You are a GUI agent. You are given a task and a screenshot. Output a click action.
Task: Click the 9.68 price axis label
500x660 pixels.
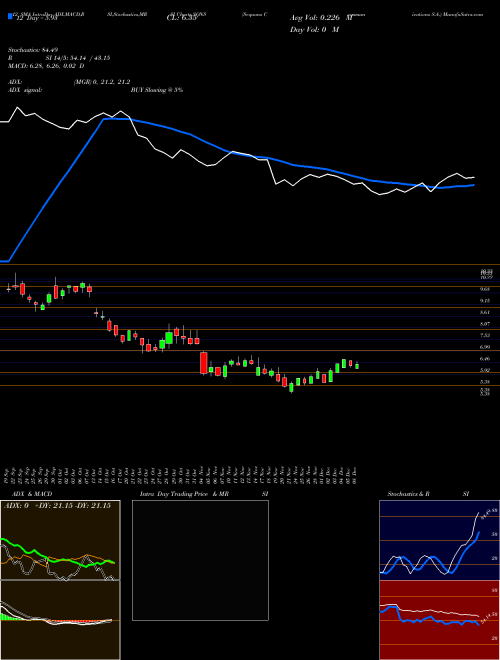(x=485, y=289)
